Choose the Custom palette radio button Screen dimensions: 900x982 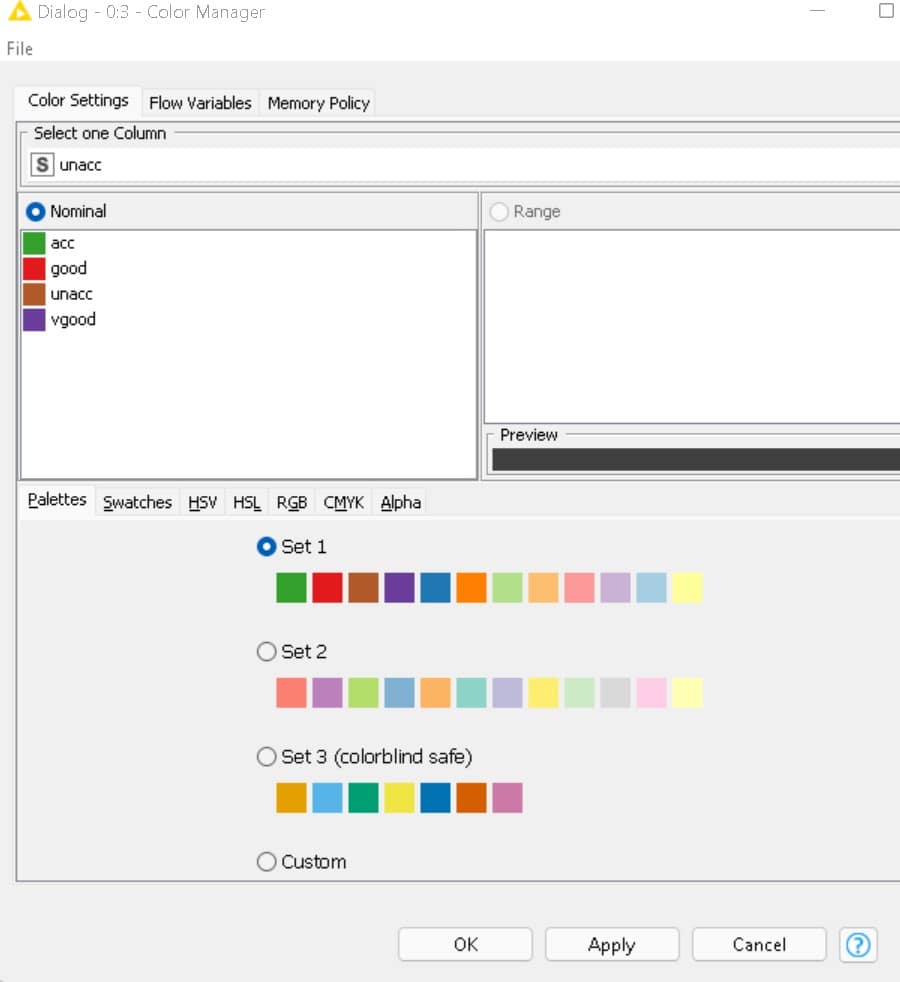click(267, 862)
